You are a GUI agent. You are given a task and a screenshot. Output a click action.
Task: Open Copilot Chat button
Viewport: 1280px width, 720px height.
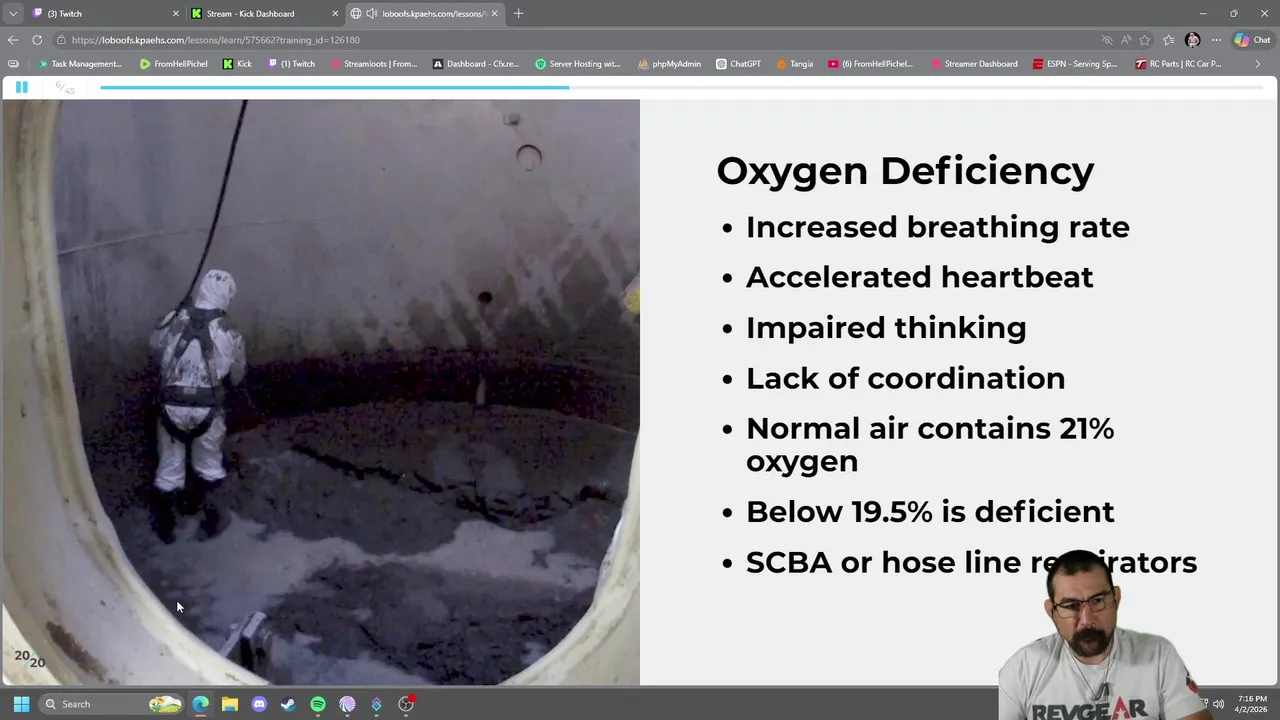click(x=1253, y=40)
